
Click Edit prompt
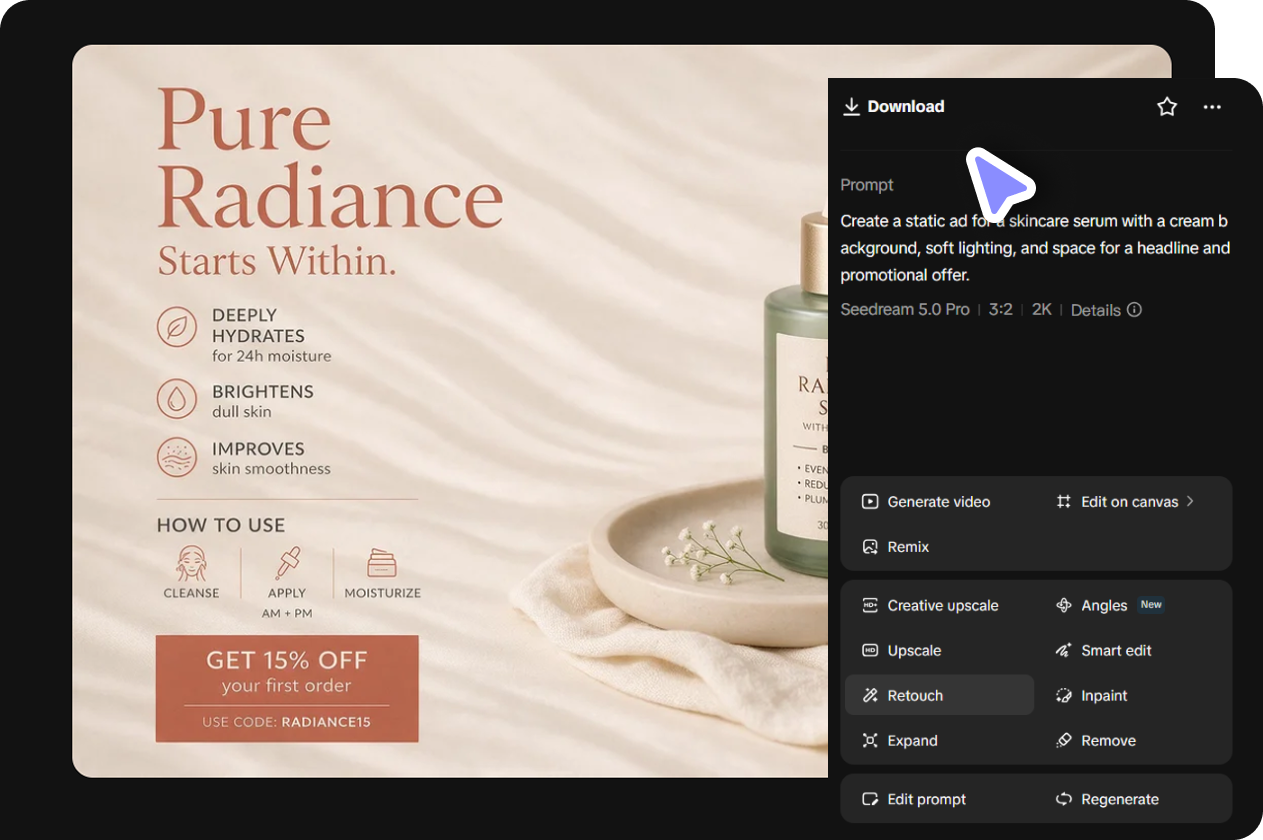point(914,800)
